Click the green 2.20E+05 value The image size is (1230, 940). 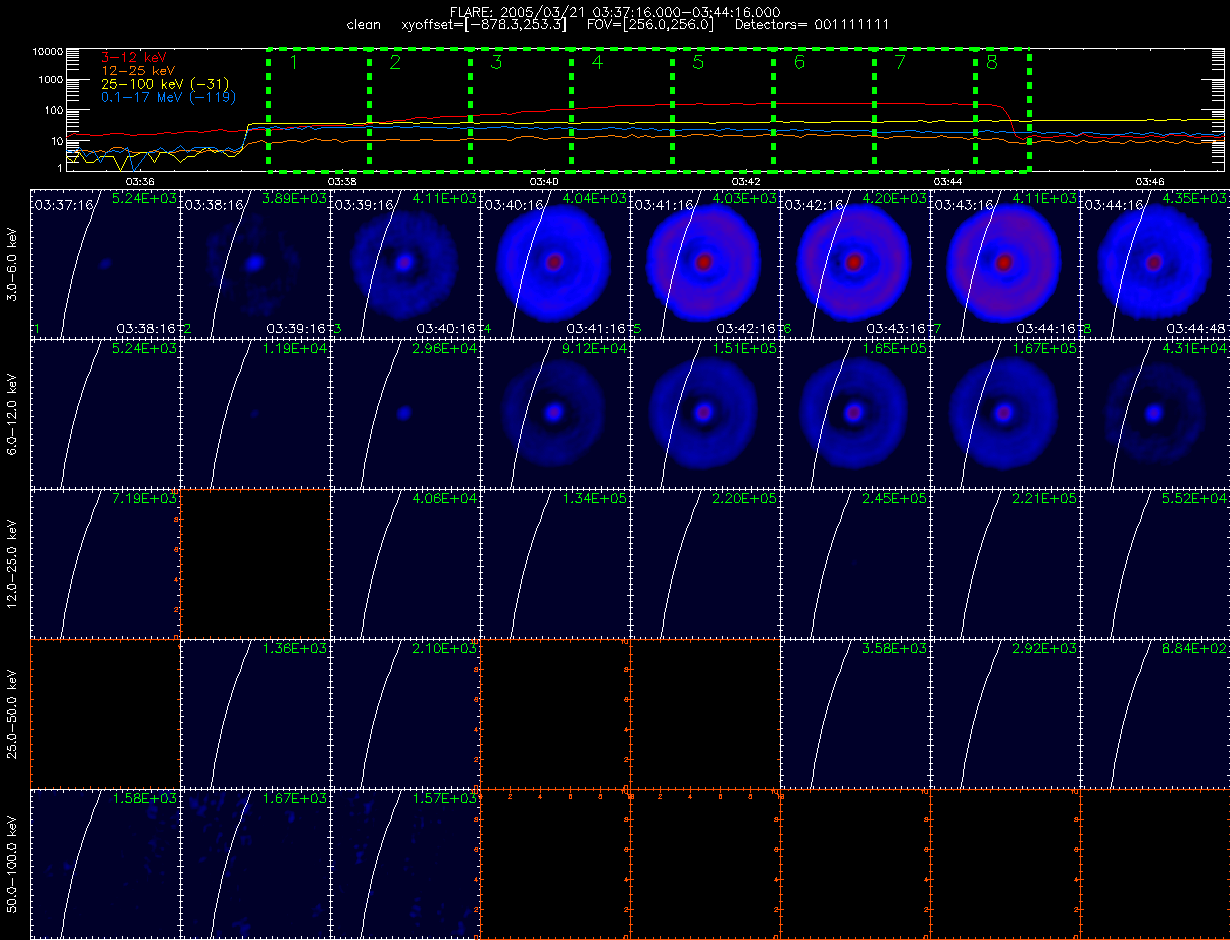point(744,499)
